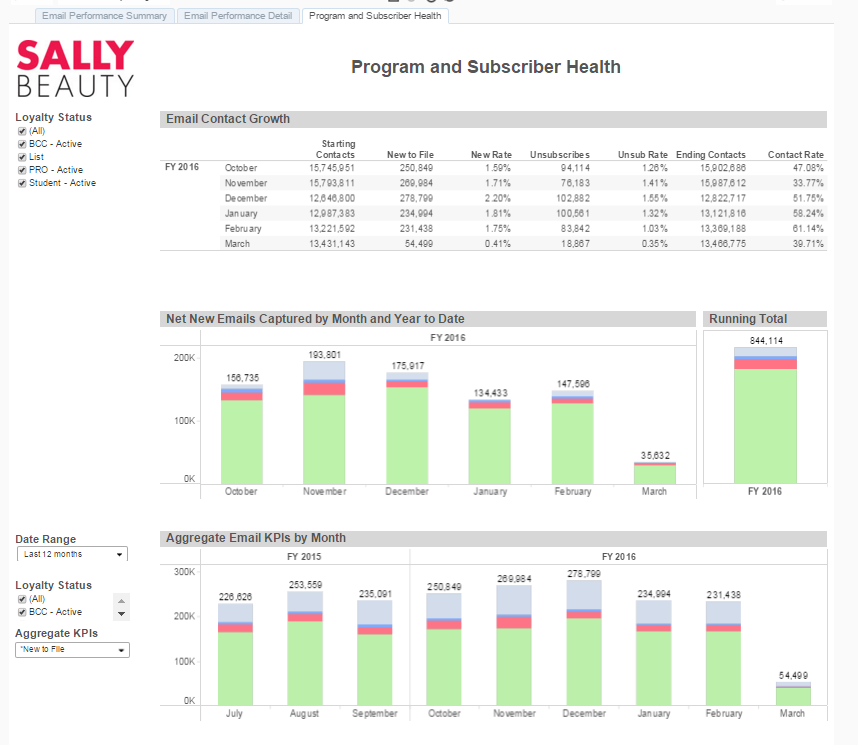Click the ring-shaped icon in the top toolbar

pos(430,4)
